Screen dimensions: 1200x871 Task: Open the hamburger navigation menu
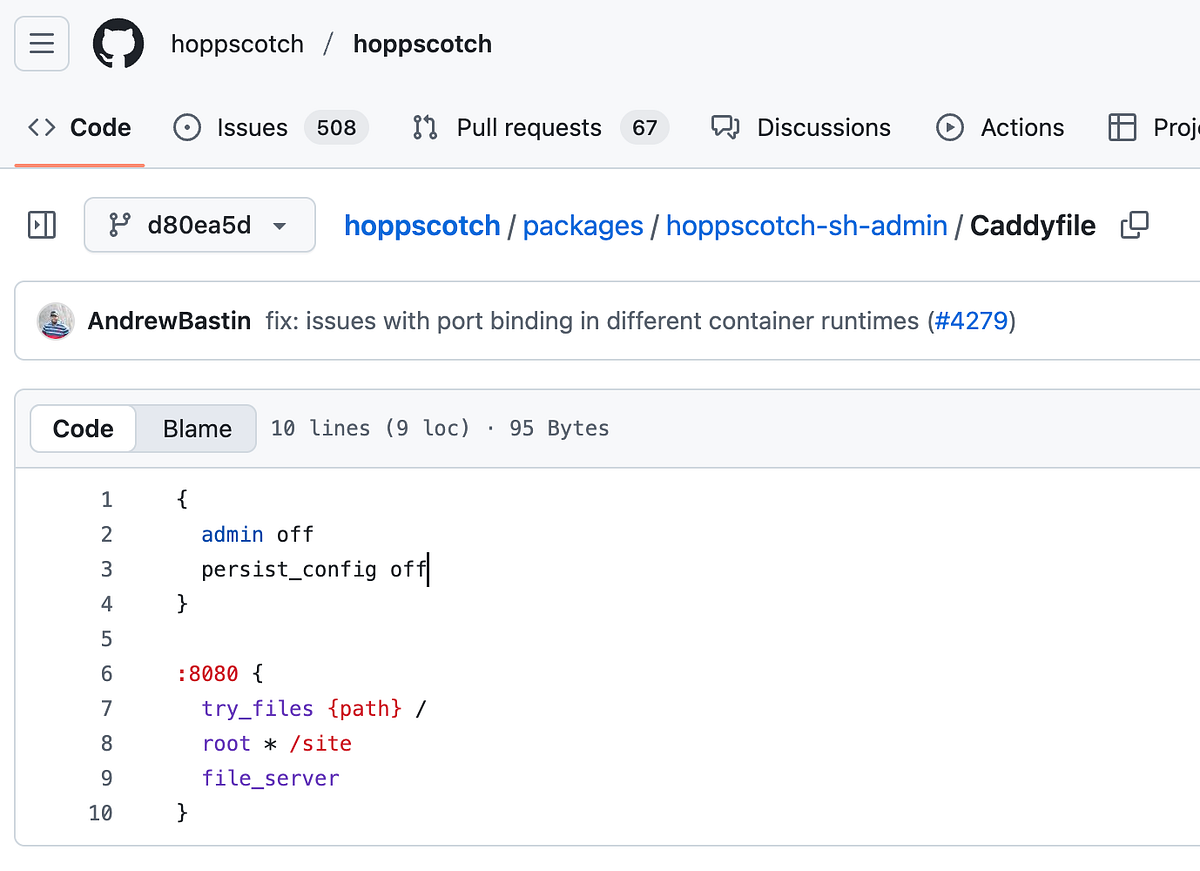click(42, 44)
